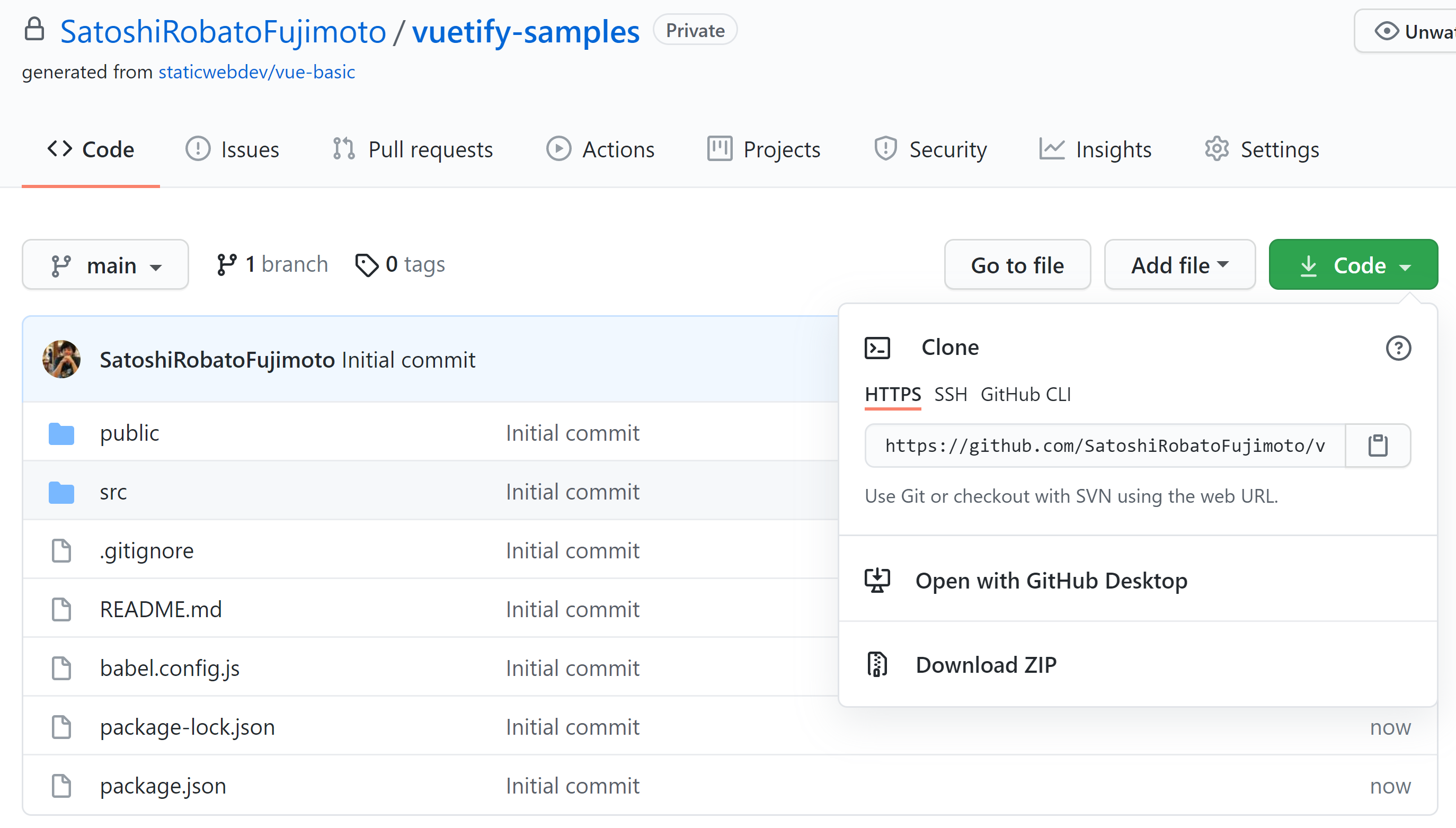
Task: Click the Clone help question mark icon
Action: (1398, 348)
